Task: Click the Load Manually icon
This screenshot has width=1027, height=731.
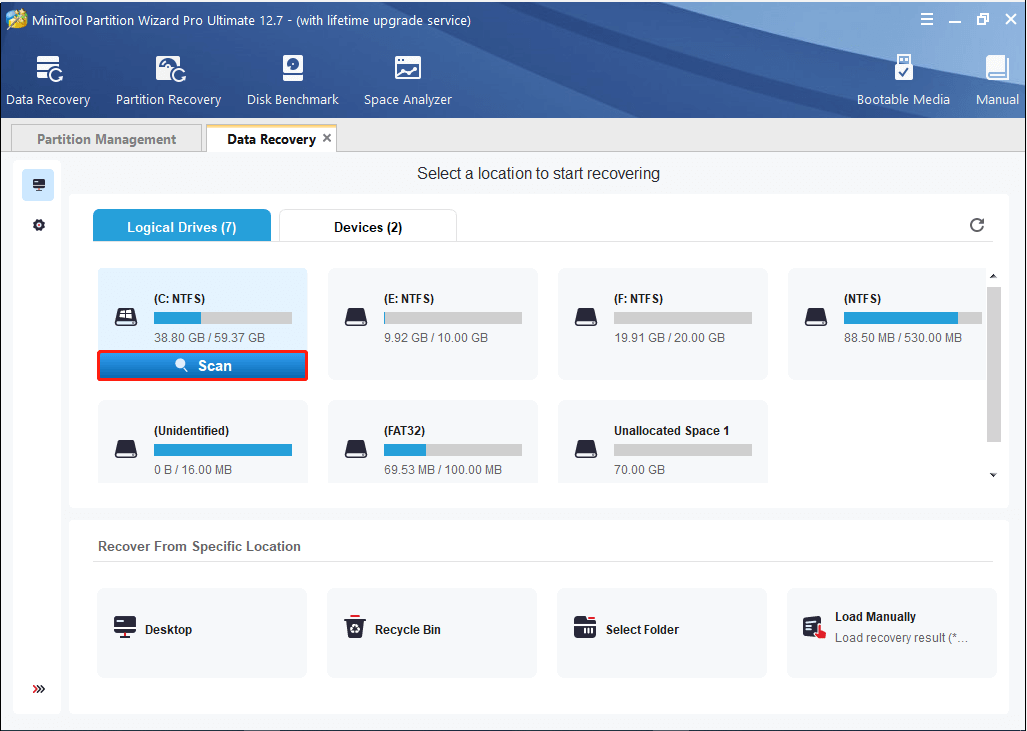Action: tap(814, 627)
